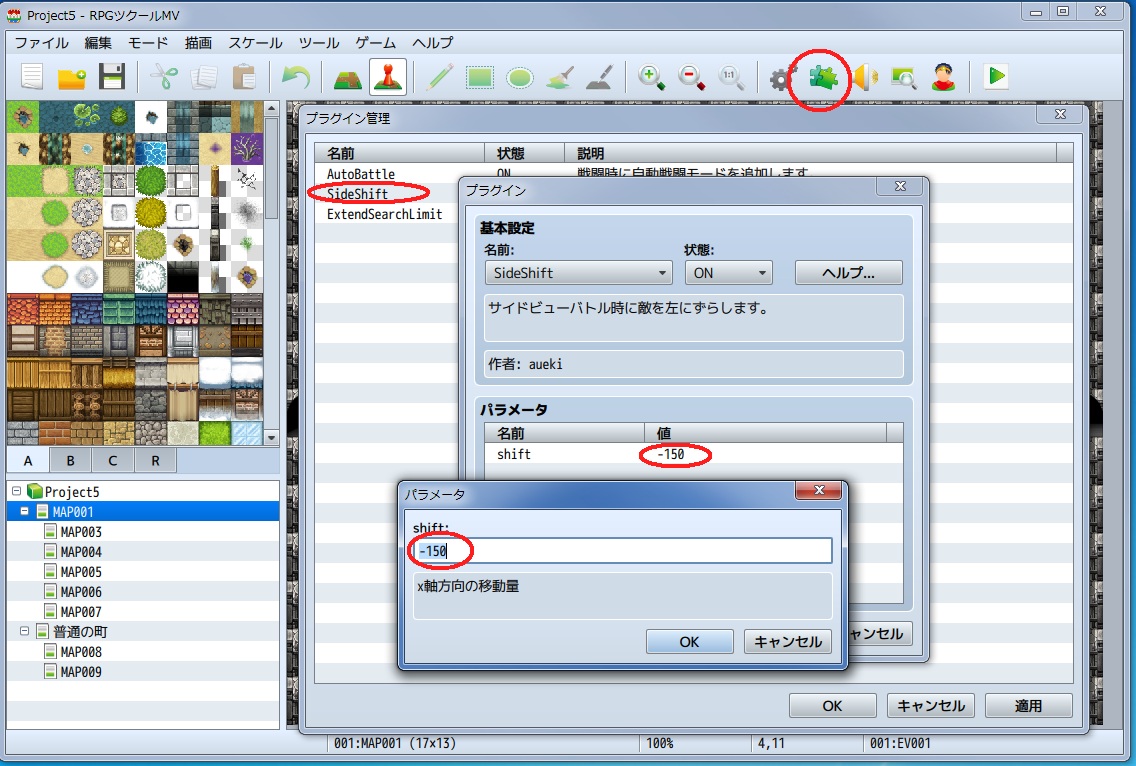Collapse the Project5 tree node
The image size is (1136, 766).
[x=17, y=491]
